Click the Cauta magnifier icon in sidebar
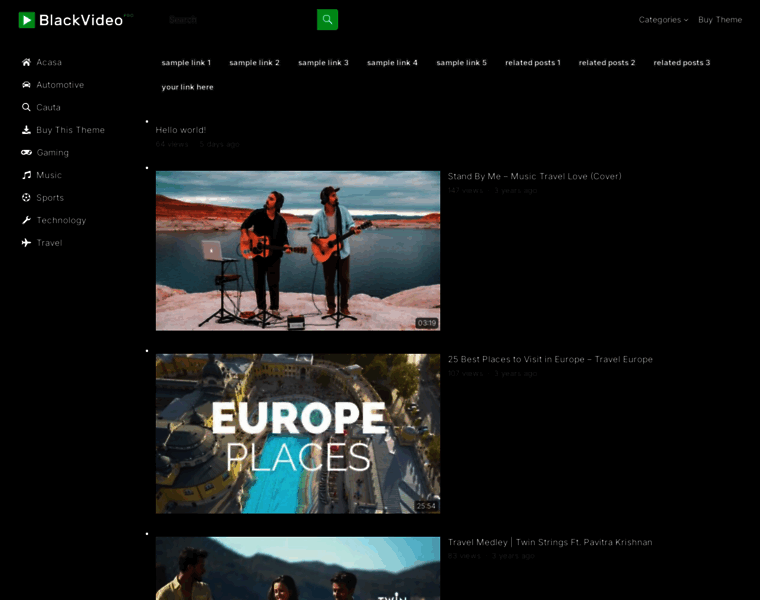This screenshot has width=760, height=600. [26, 107]
